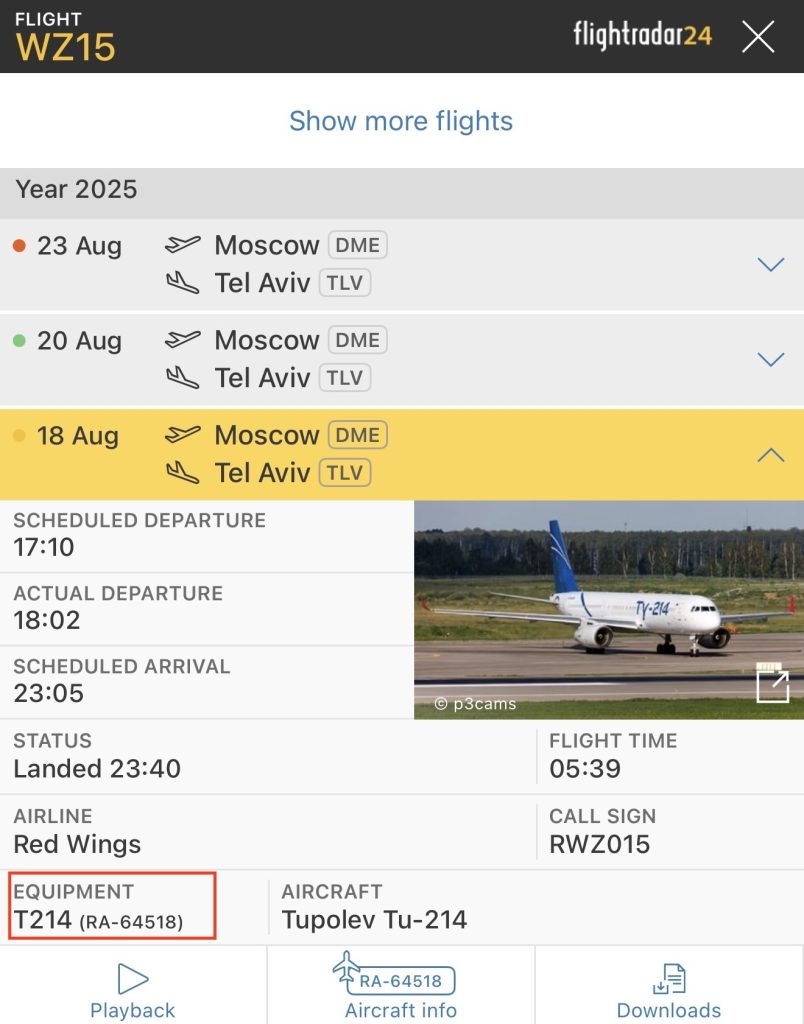This screenshot has height=1024, width=804.
Task: Click the orange status dot for 23 Aug
Action: click(x=20, y=246)
